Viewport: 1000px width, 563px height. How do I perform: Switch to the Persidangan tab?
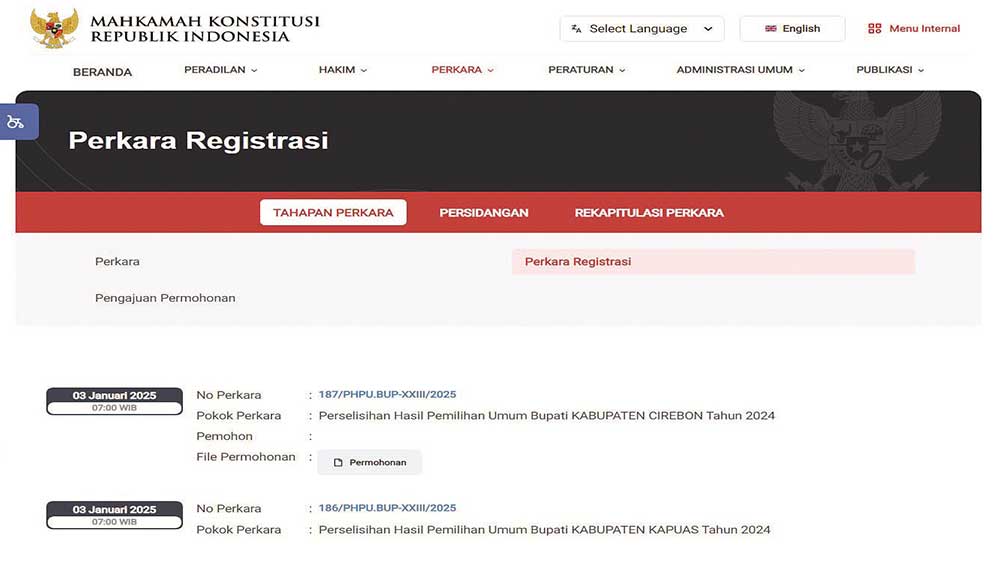point(484,212)
